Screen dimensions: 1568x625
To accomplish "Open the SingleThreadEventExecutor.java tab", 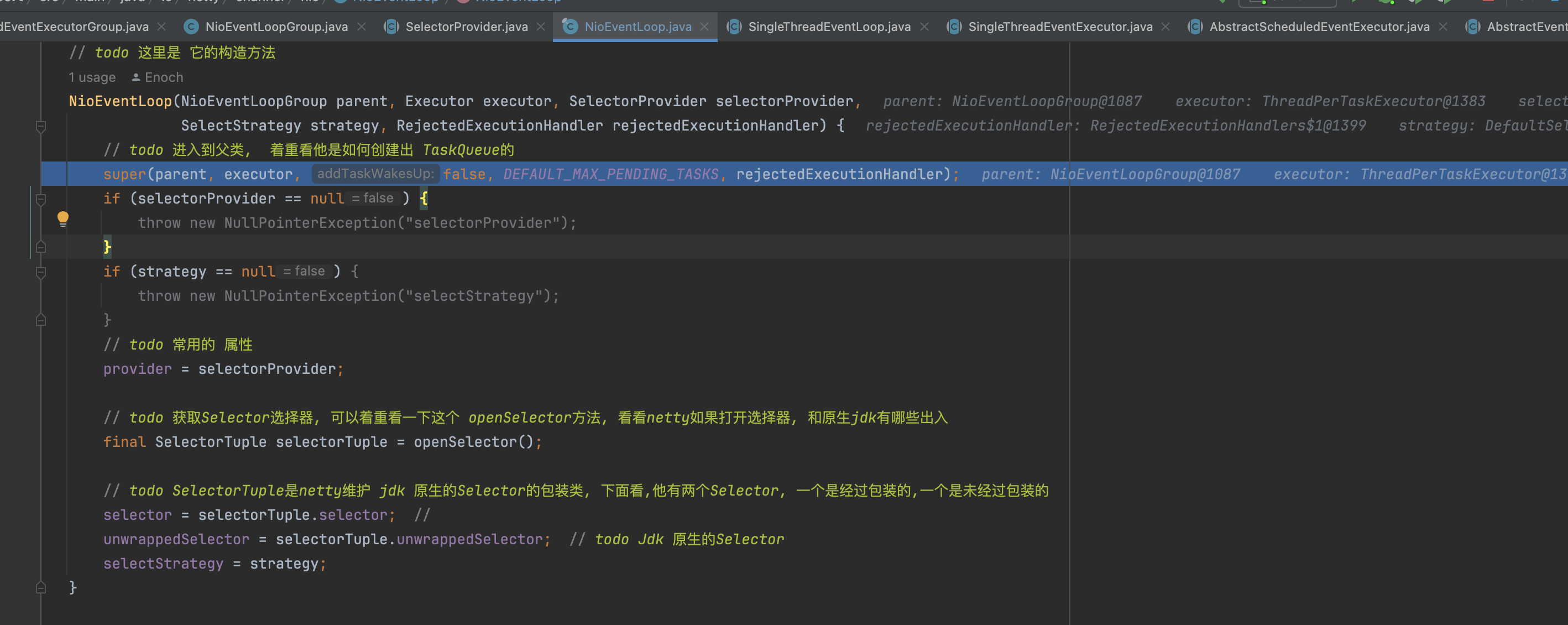I will (x=1060, y=27).
